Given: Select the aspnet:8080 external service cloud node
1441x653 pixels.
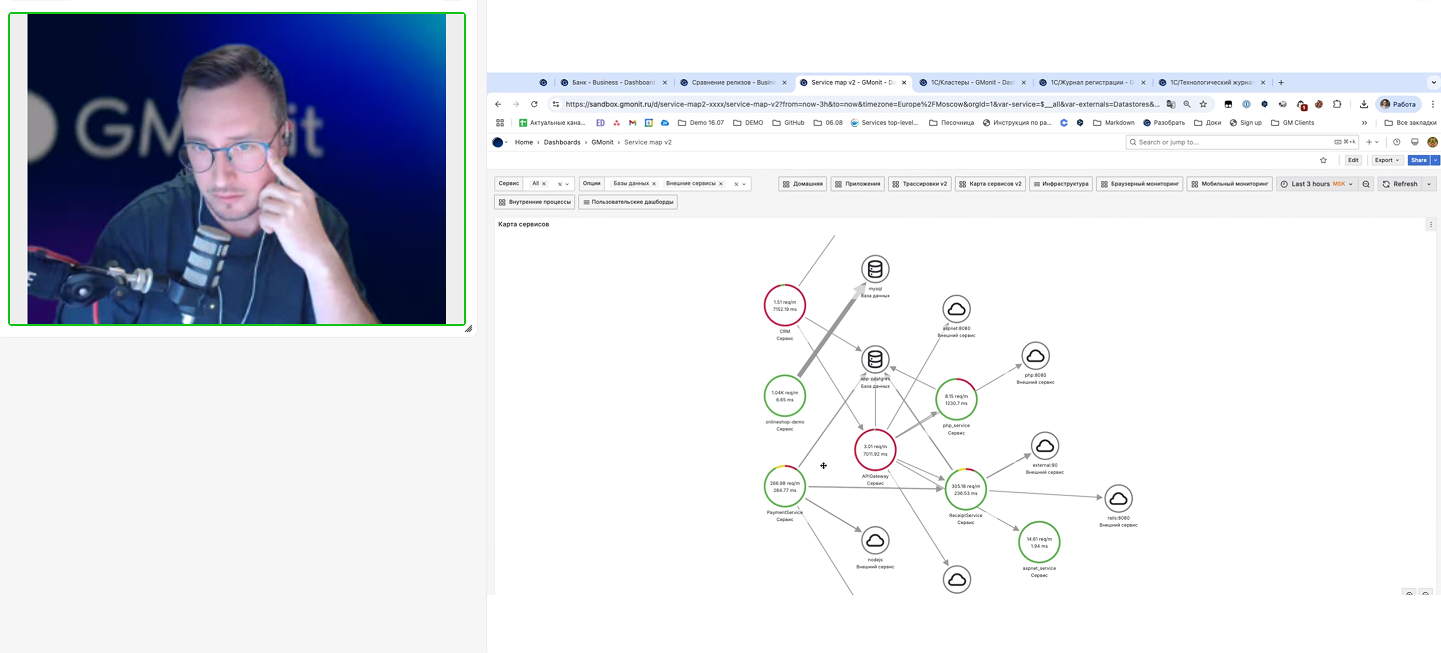Looking at the screenshot, I should (956, 309).
